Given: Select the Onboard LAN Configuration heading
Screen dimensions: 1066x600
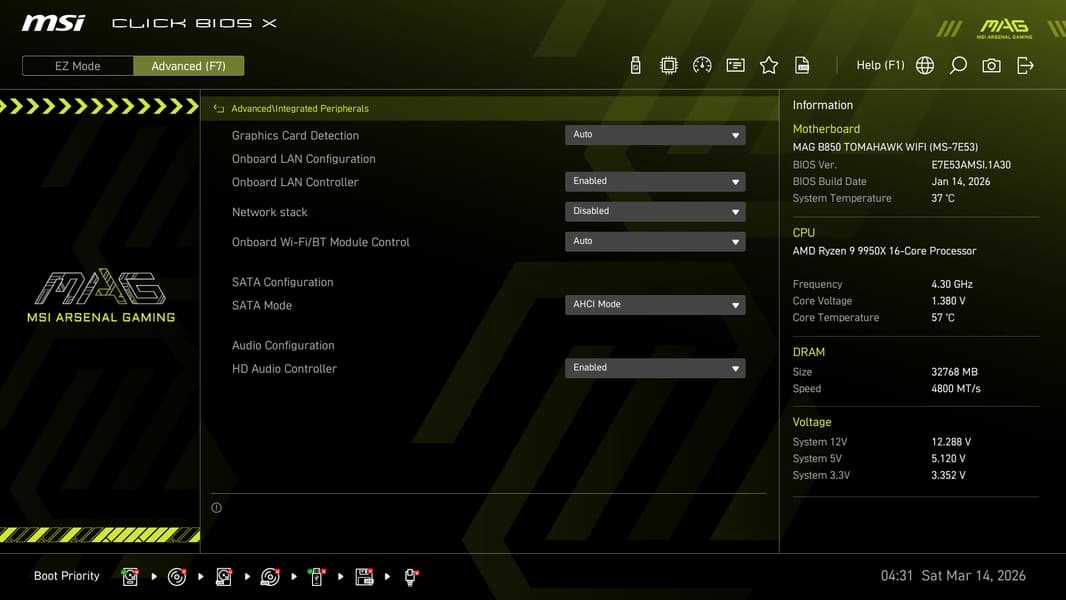Looking at the screenshot, I should pyautogui.click(x=303, y=159).
